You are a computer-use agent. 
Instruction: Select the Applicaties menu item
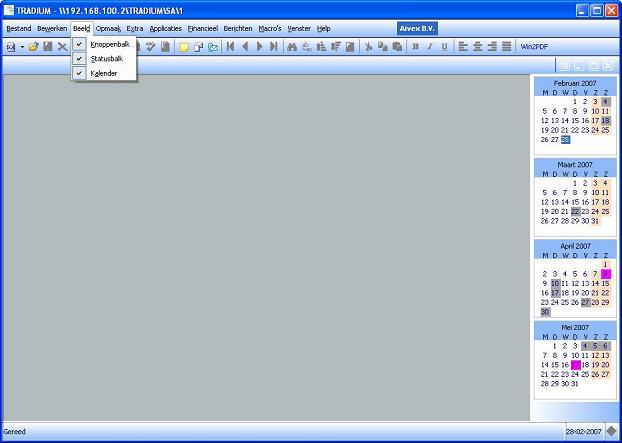(x=165, y=29)
